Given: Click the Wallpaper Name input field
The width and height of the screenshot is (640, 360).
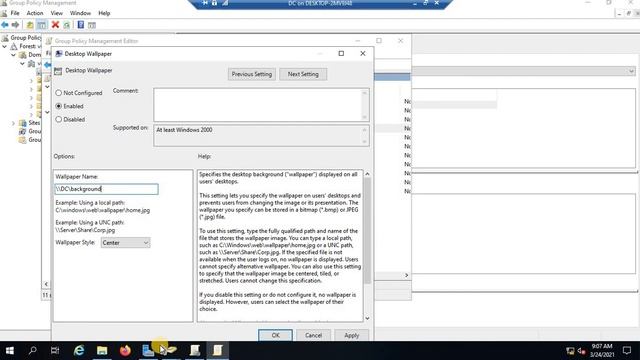Looking at the screenshot, I should [107, 189].
